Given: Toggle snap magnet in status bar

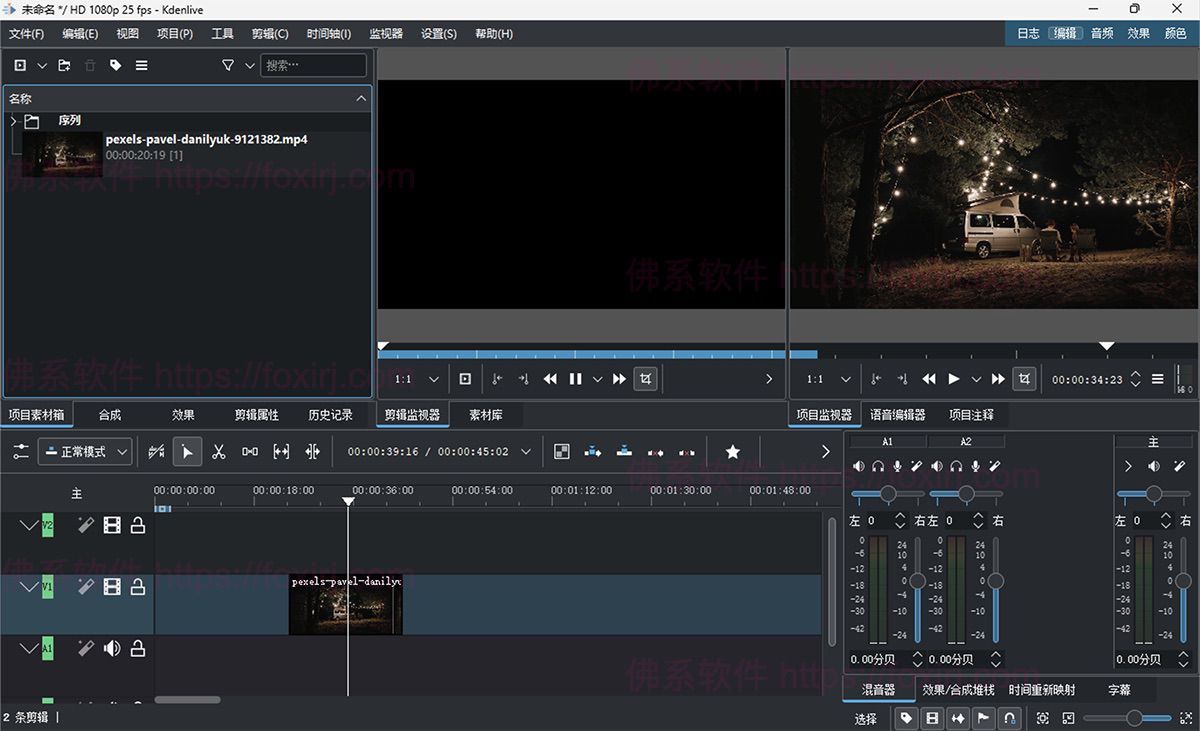Looking at the screenshot, I should coord(1011,718).
